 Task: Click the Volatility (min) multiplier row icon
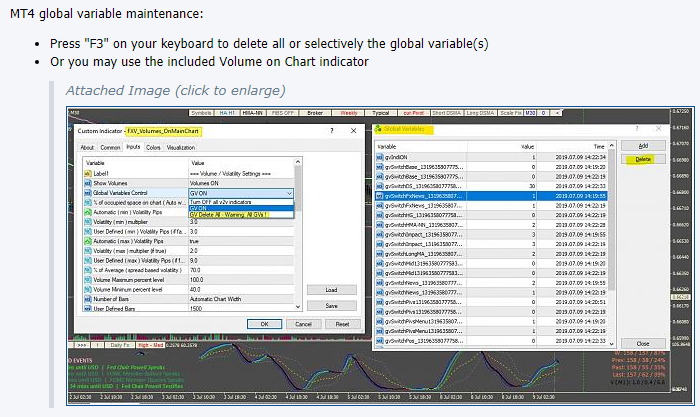coord(88,222)
